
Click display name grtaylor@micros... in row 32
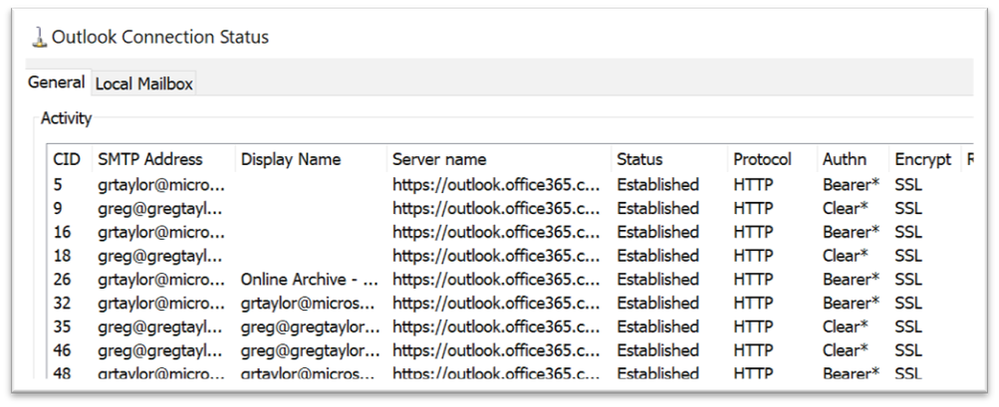[308, 303]
